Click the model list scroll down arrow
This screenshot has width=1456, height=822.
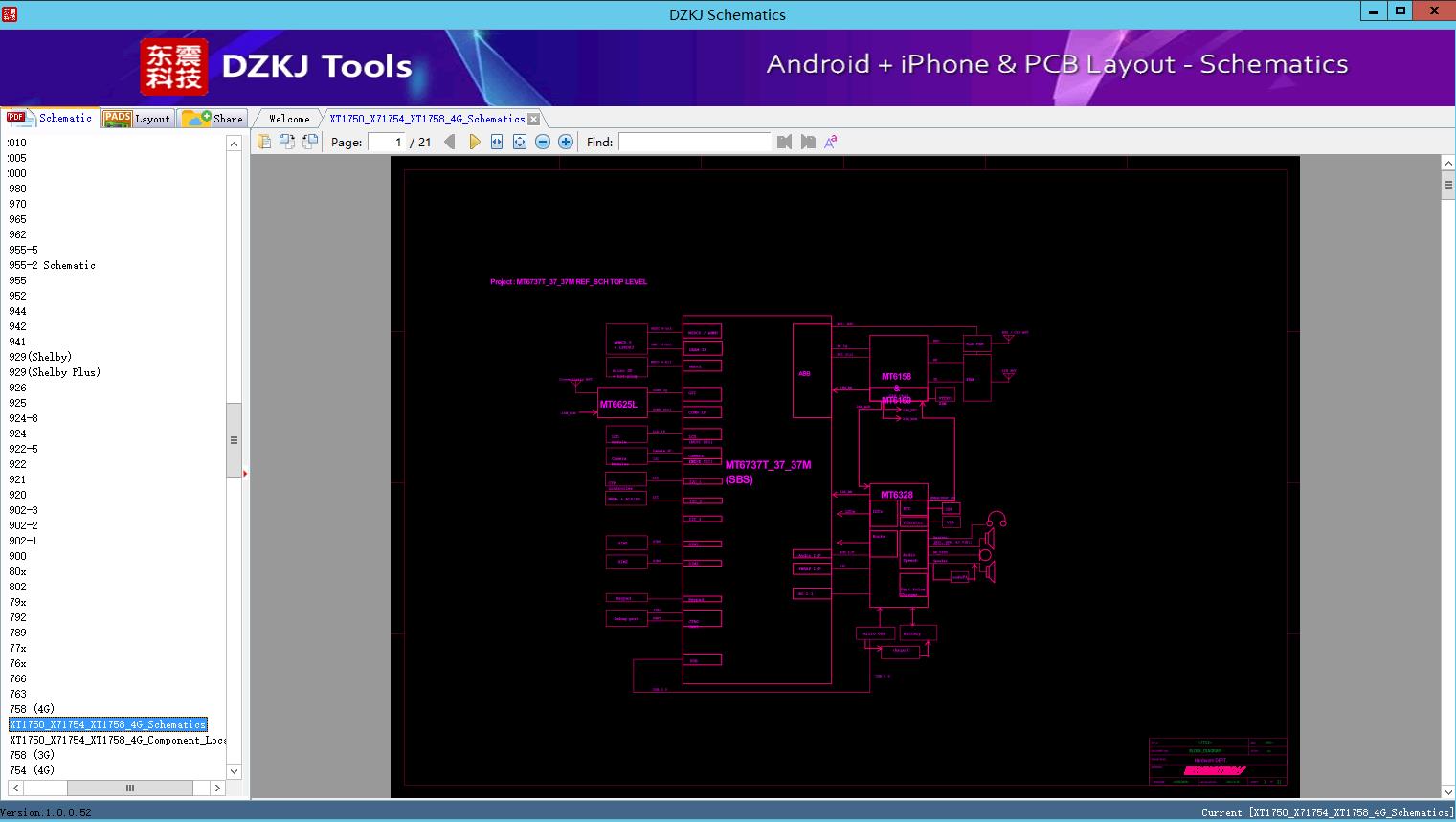tap(234, 771)
